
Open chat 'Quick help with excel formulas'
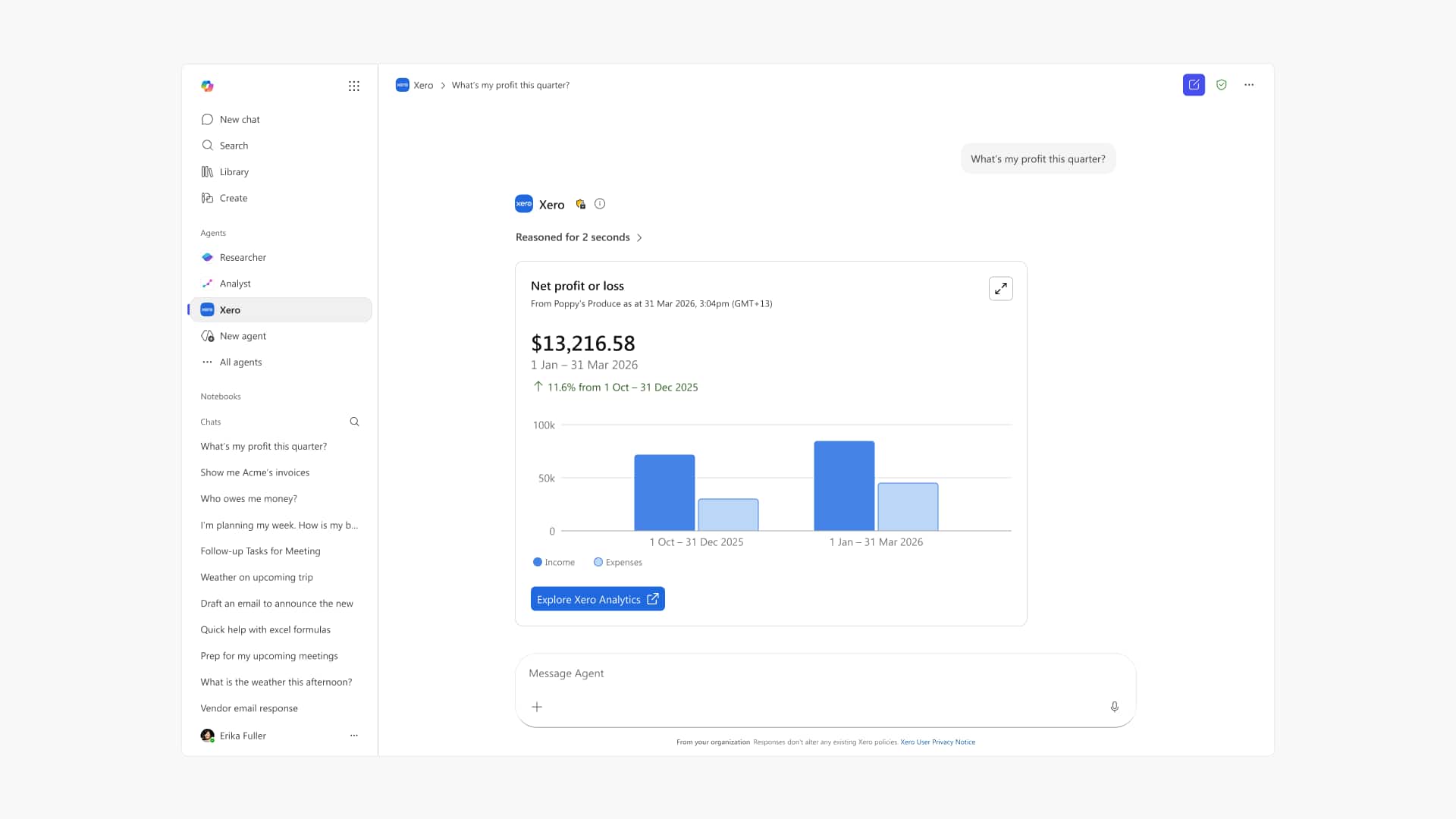coord(265,629)
